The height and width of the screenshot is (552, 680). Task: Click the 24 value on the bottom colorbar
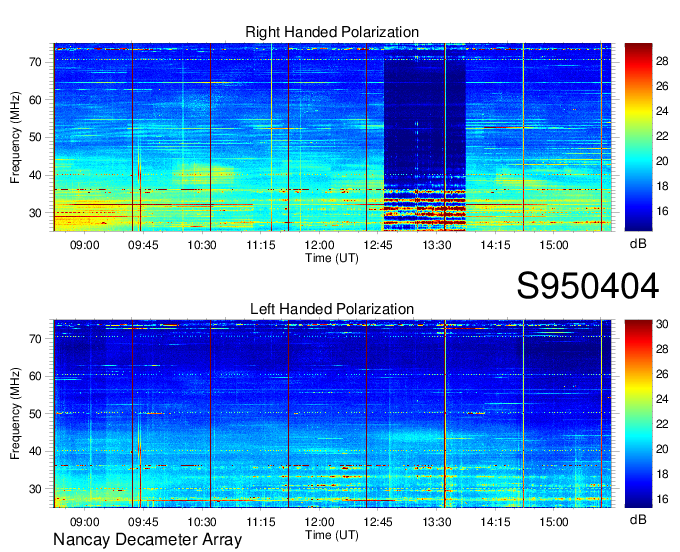[662, 399]
